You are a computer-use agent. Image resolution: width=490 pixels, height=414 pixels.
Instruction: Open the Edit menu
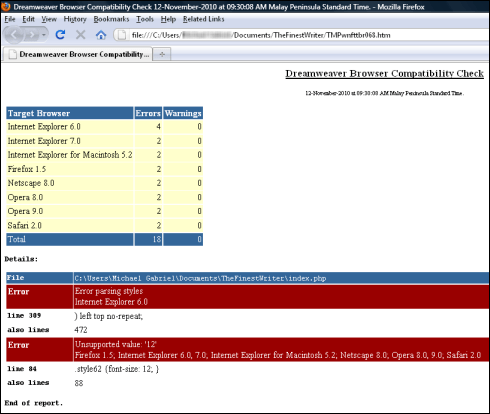(x=28, y=19)
